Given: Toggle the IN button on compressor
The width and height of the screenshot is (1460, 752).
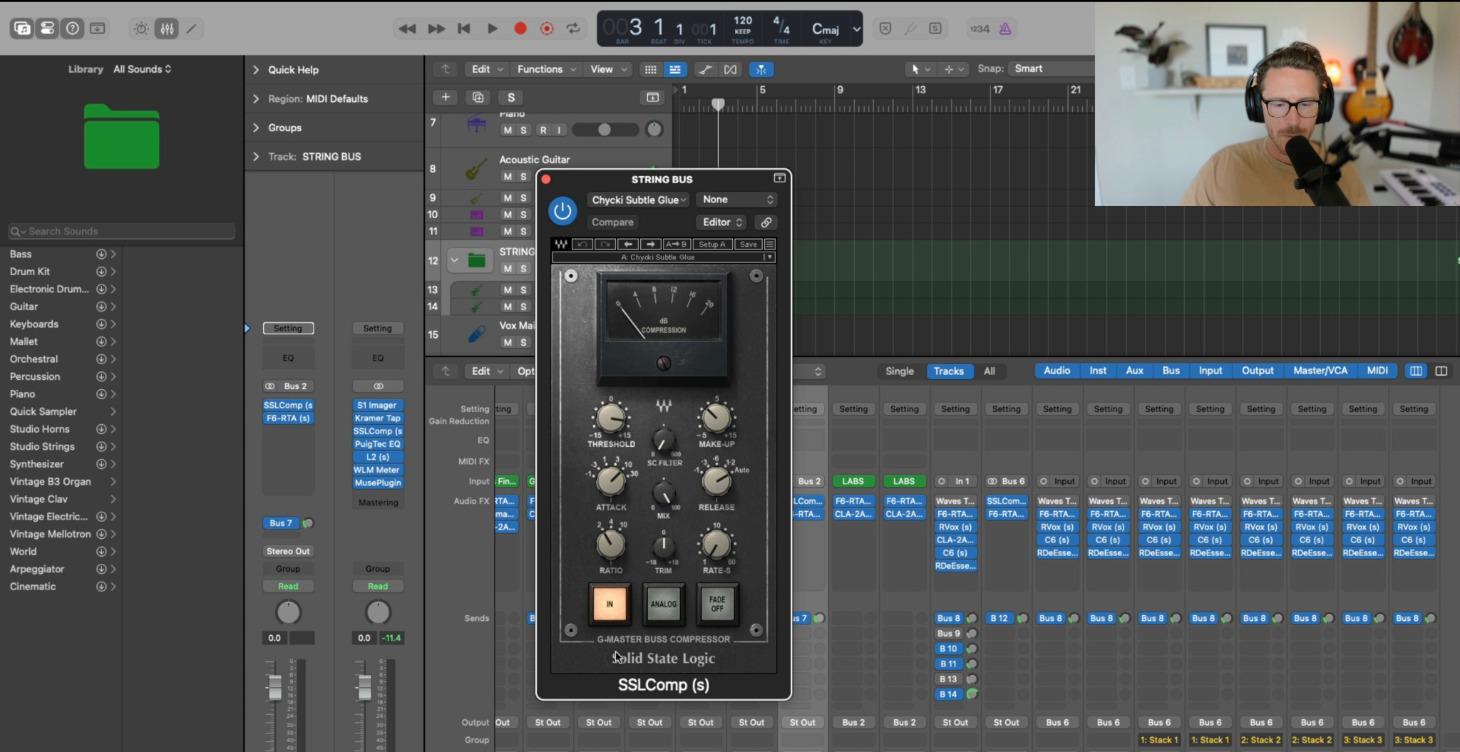Looking at the screenshot, I should tap(609, 604).
